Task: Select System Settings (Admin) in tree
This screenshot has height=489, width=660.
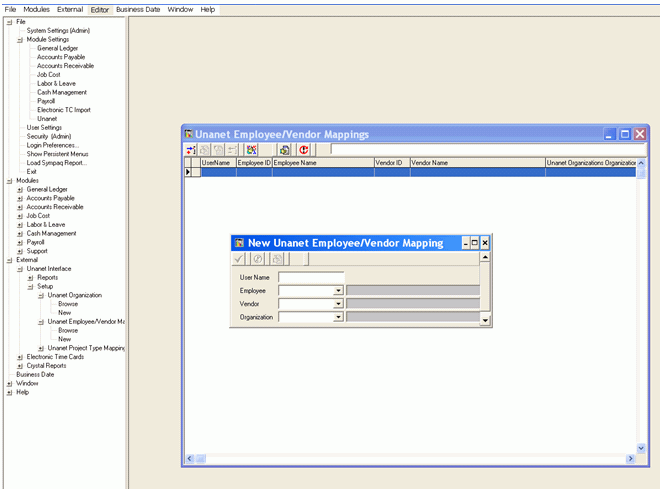Action: 59,31
